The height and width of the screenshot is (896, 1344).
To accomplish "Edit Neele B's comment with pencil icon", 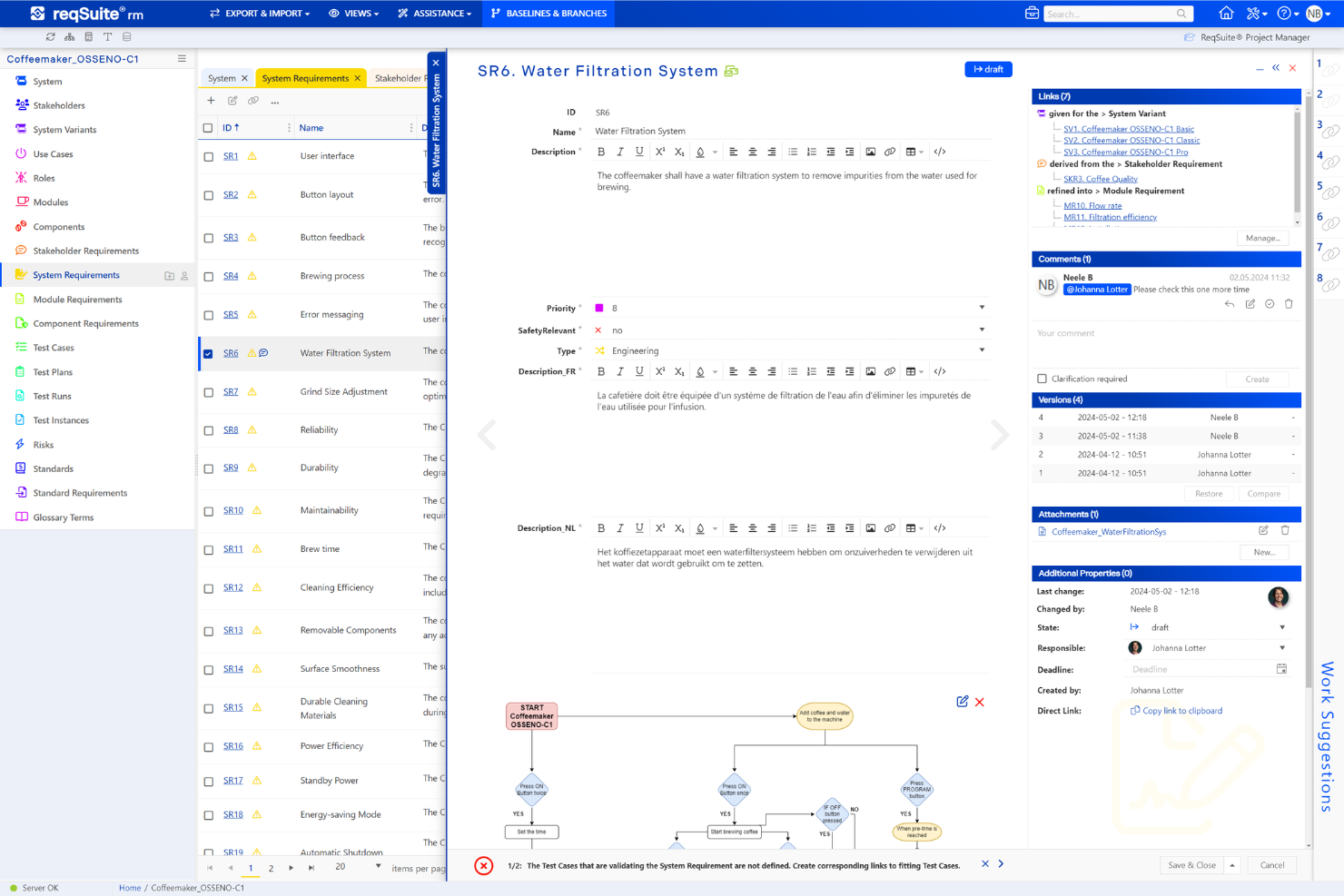I will [x=1250, y=304].
